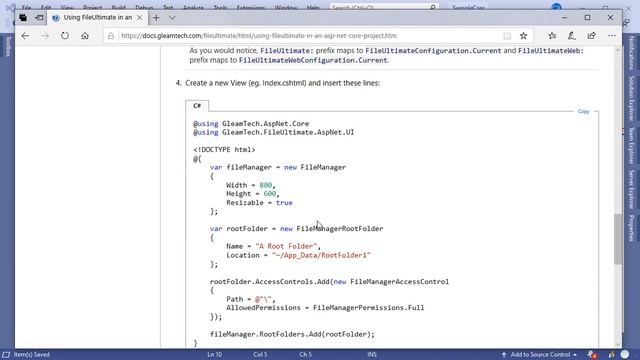Click the tabs you've set aside icon
The width and height of the screenshot is (640, 360).
click(23, 18)
